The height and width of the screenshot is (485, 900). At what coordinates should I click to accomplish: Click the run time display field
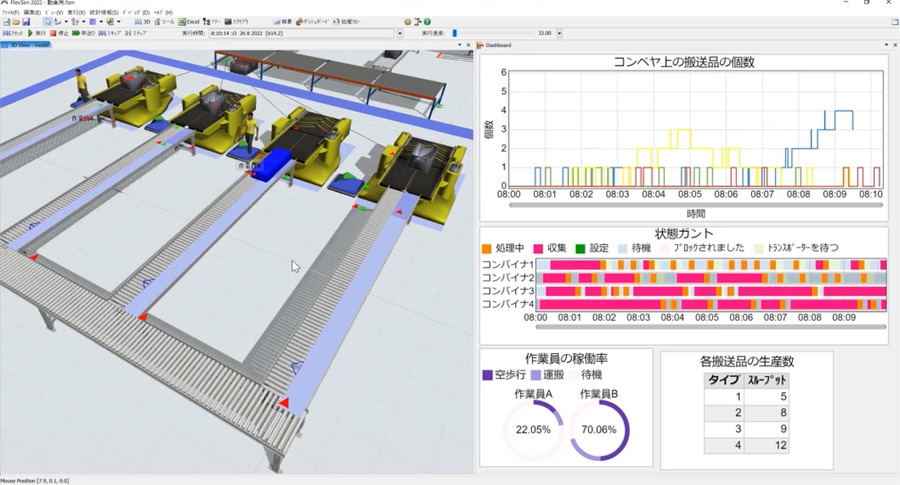[302, 33]
